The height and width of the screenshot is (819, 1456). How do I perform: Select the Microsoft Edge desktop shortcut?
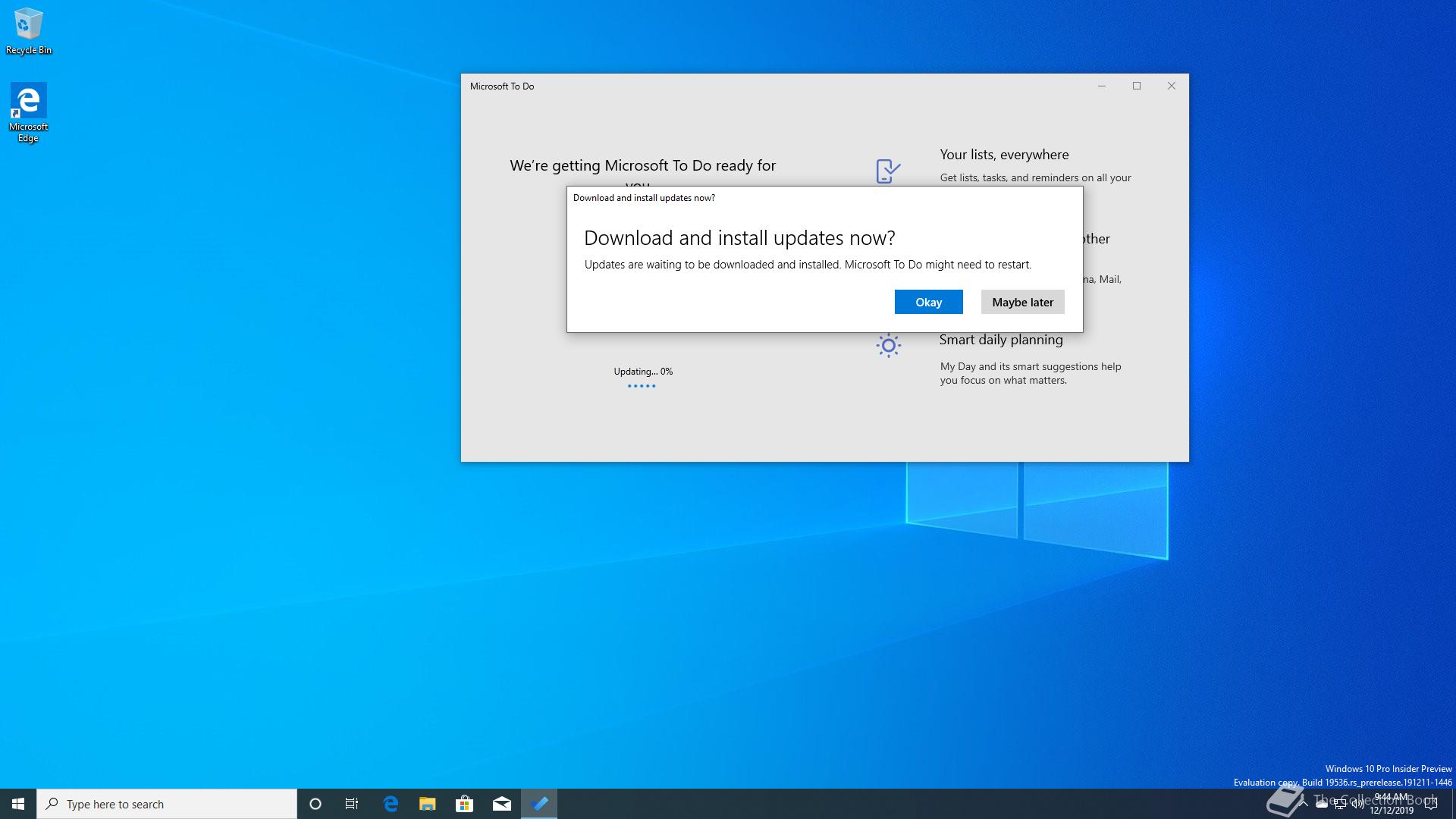(28, 112)
